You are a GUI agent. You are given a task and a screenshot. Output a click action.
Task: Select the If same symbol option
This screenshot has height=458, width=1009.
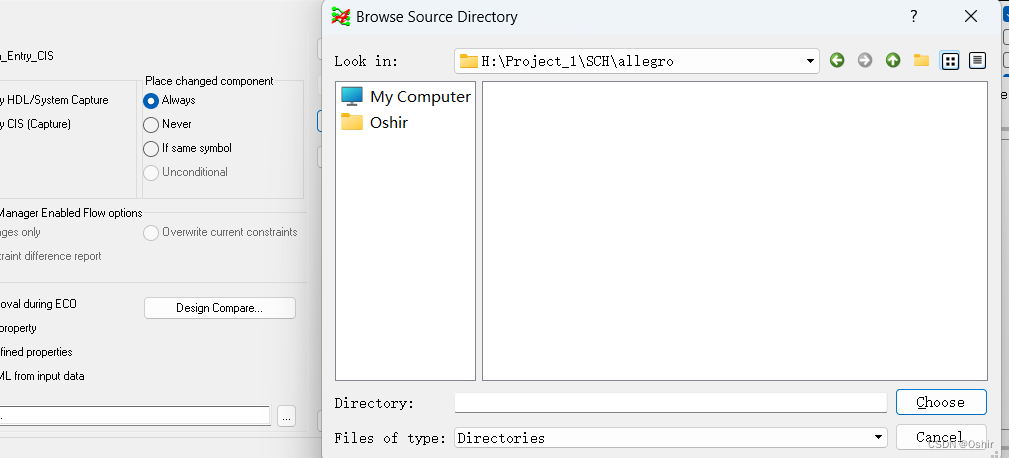point(151,148)
